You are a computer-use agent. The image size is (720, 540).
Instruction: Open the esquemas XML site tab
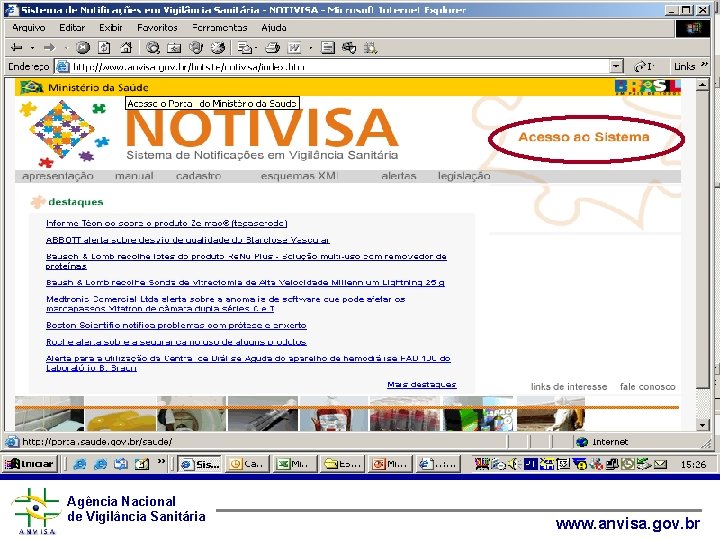[299, 176]
